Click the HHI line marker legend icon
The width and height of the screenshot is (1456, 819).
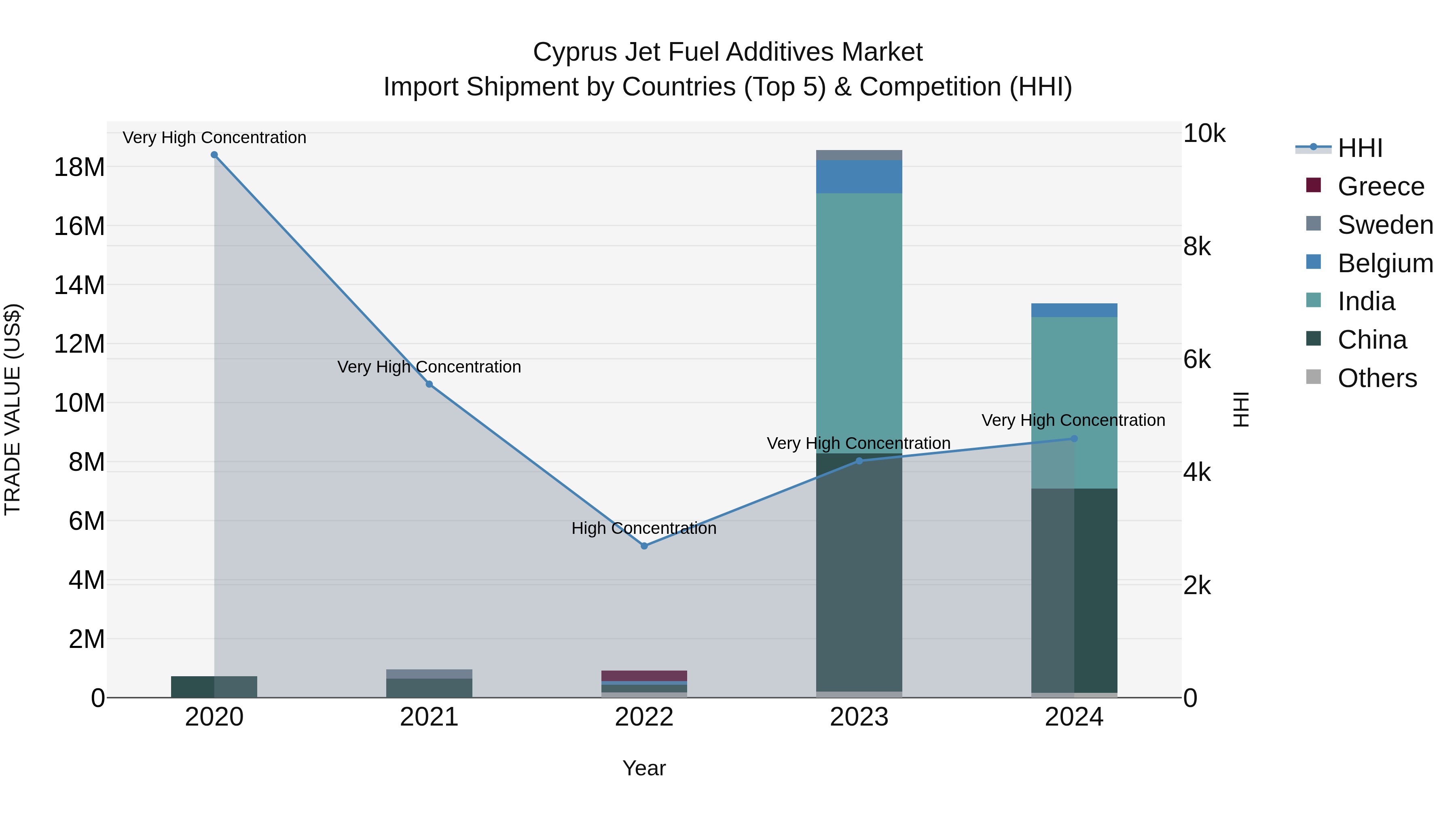click(1314, 148)
